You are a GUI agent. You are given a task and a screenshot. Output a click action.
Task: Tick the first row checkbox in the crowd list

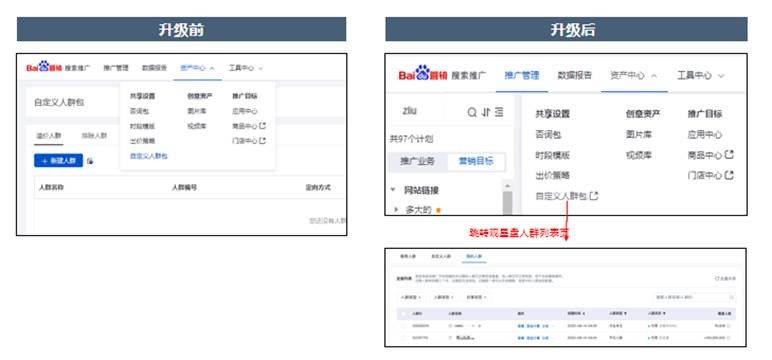coord(404,326)
